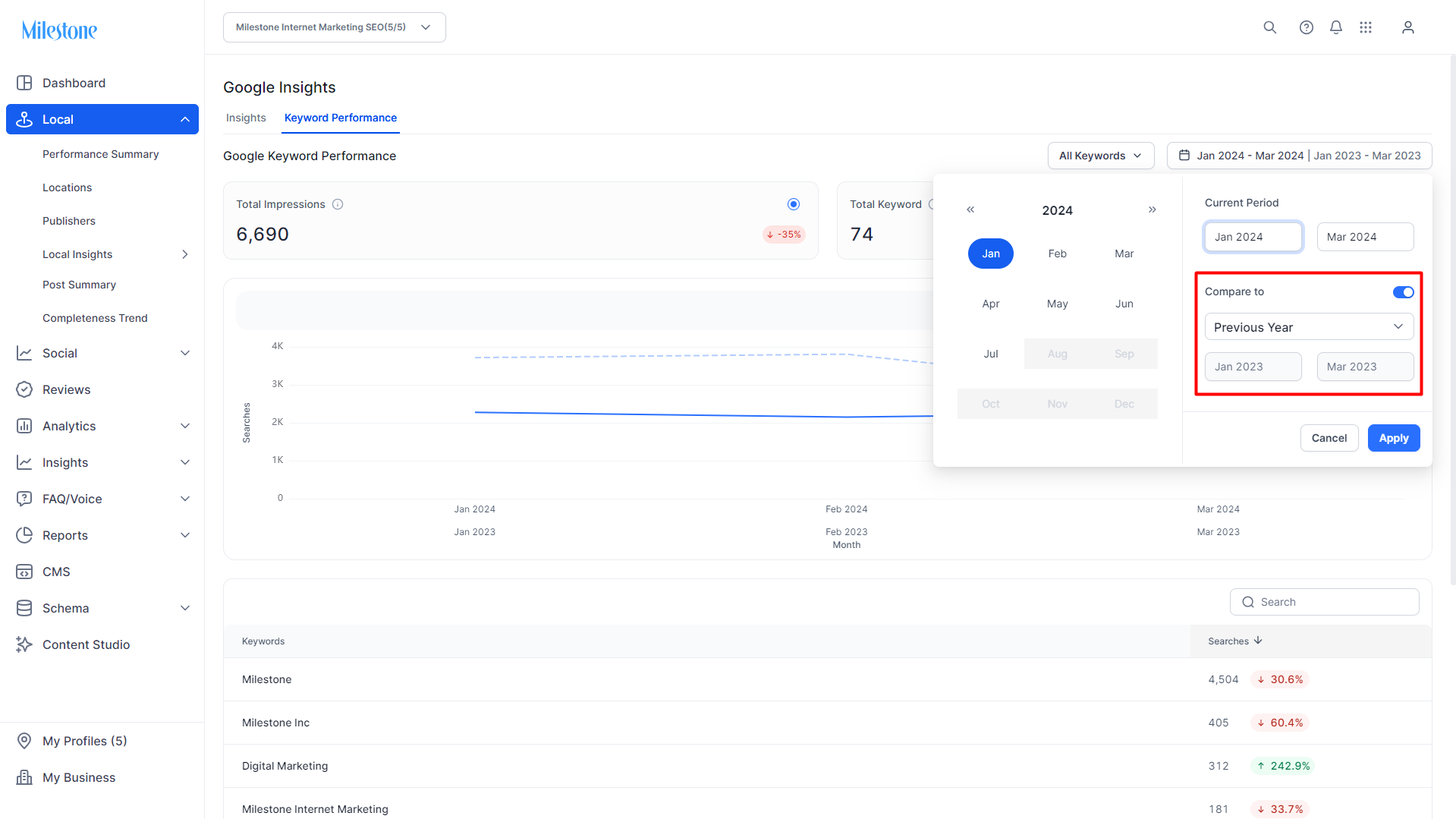Image resolution: width=1456 pixels, height=819 pixels.
Task: Select the highlighted Jan month
Action: (x=991, y=254)
